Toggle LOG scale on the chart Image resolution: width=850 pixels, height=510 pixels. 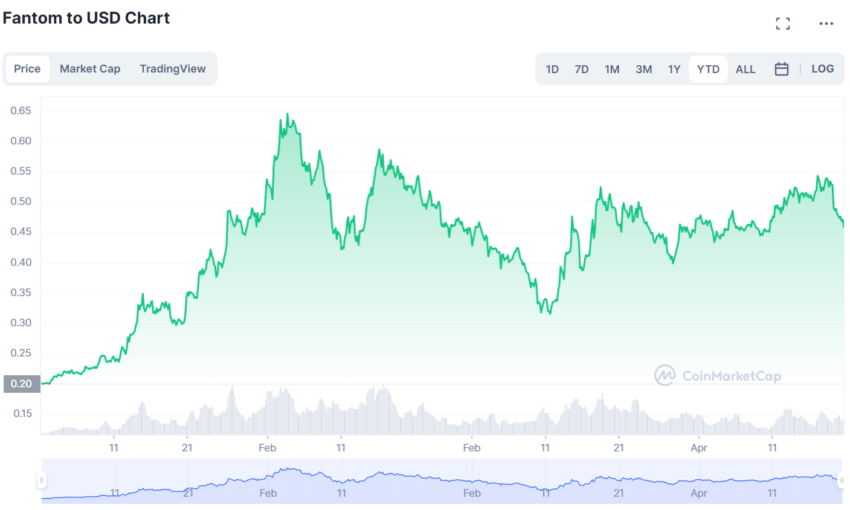(822, 69)
